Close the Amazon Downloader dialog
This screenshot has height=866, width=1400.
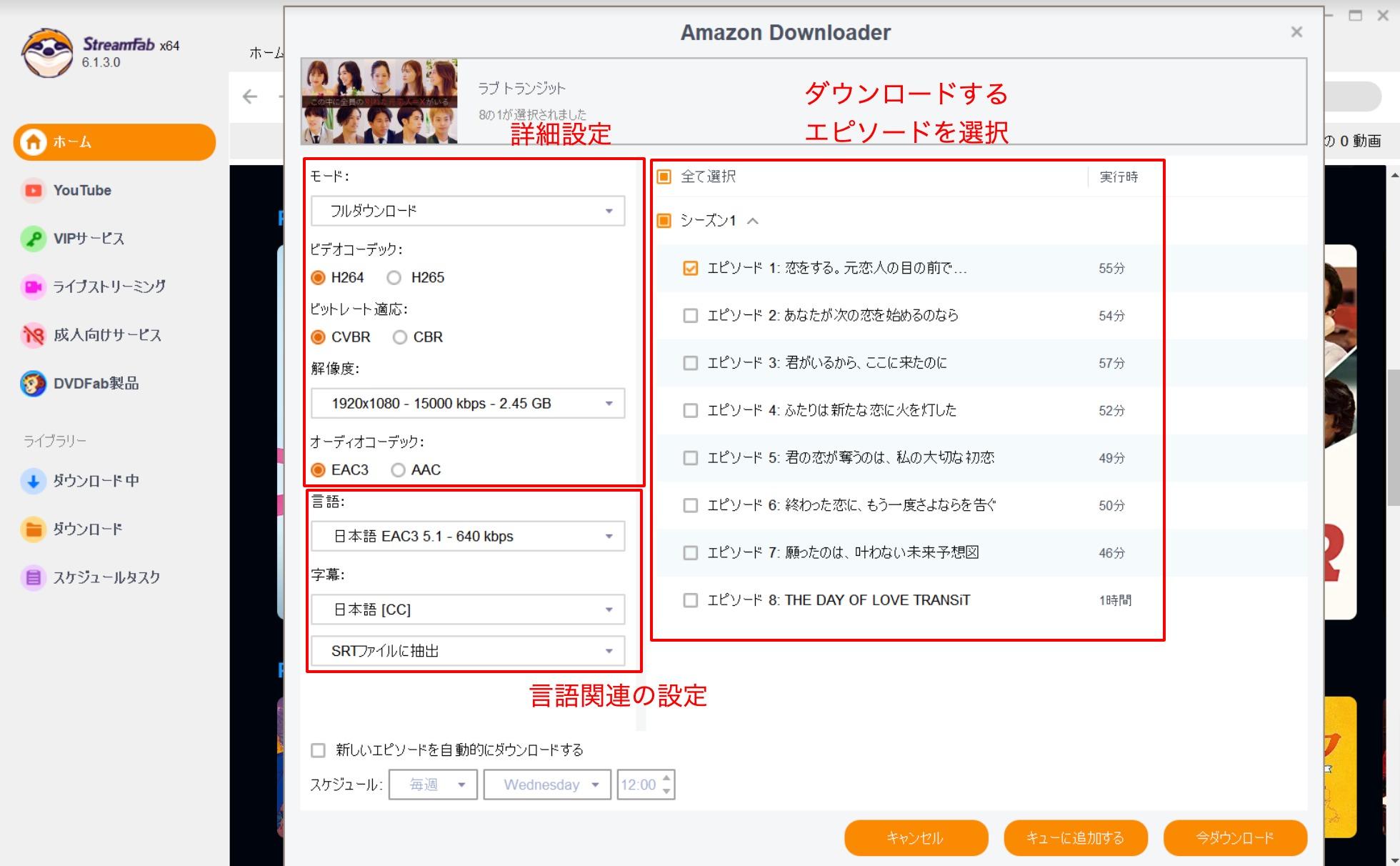tap(1296, 32)
